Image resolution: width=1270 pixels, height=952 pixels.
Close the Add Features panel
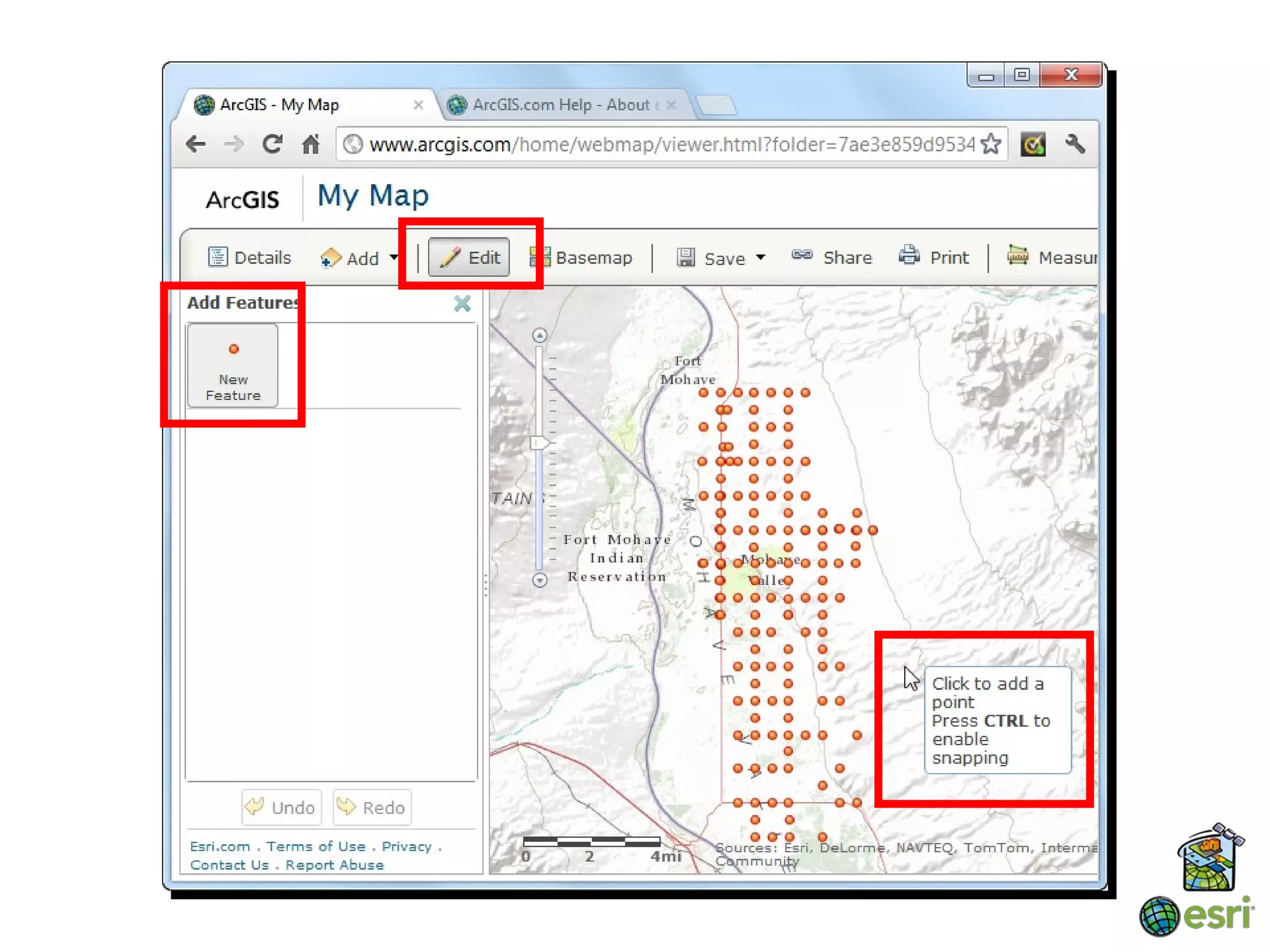462,304
